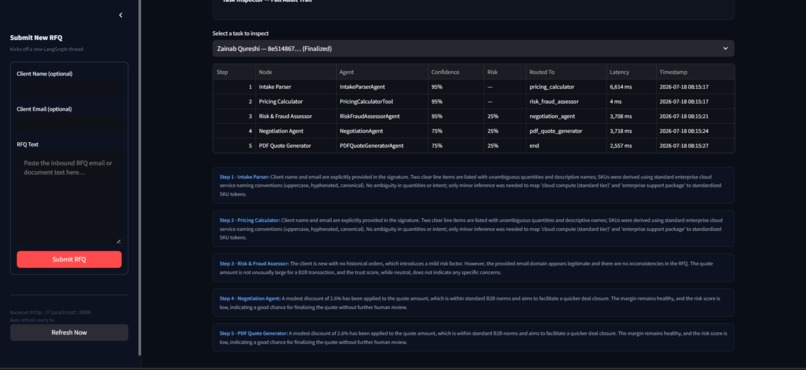Screen dimensions: 806x370
Task: Click the 3,708 ms latency cell
Action: coord(631,117)
